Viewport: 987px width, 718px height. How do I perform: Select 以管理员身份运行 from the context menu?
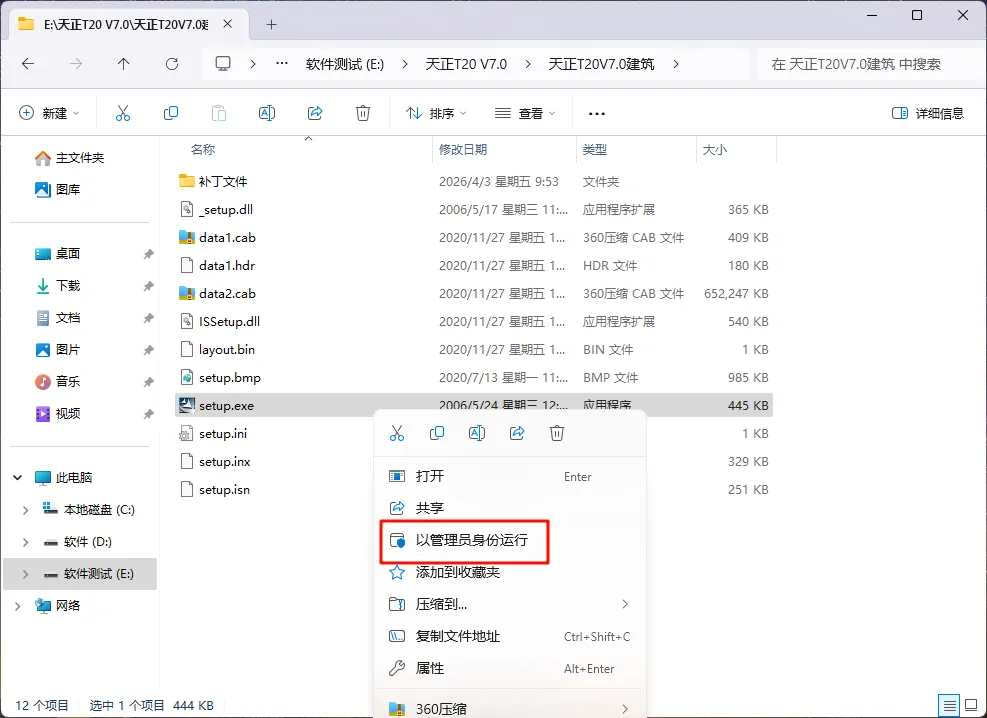465,540
